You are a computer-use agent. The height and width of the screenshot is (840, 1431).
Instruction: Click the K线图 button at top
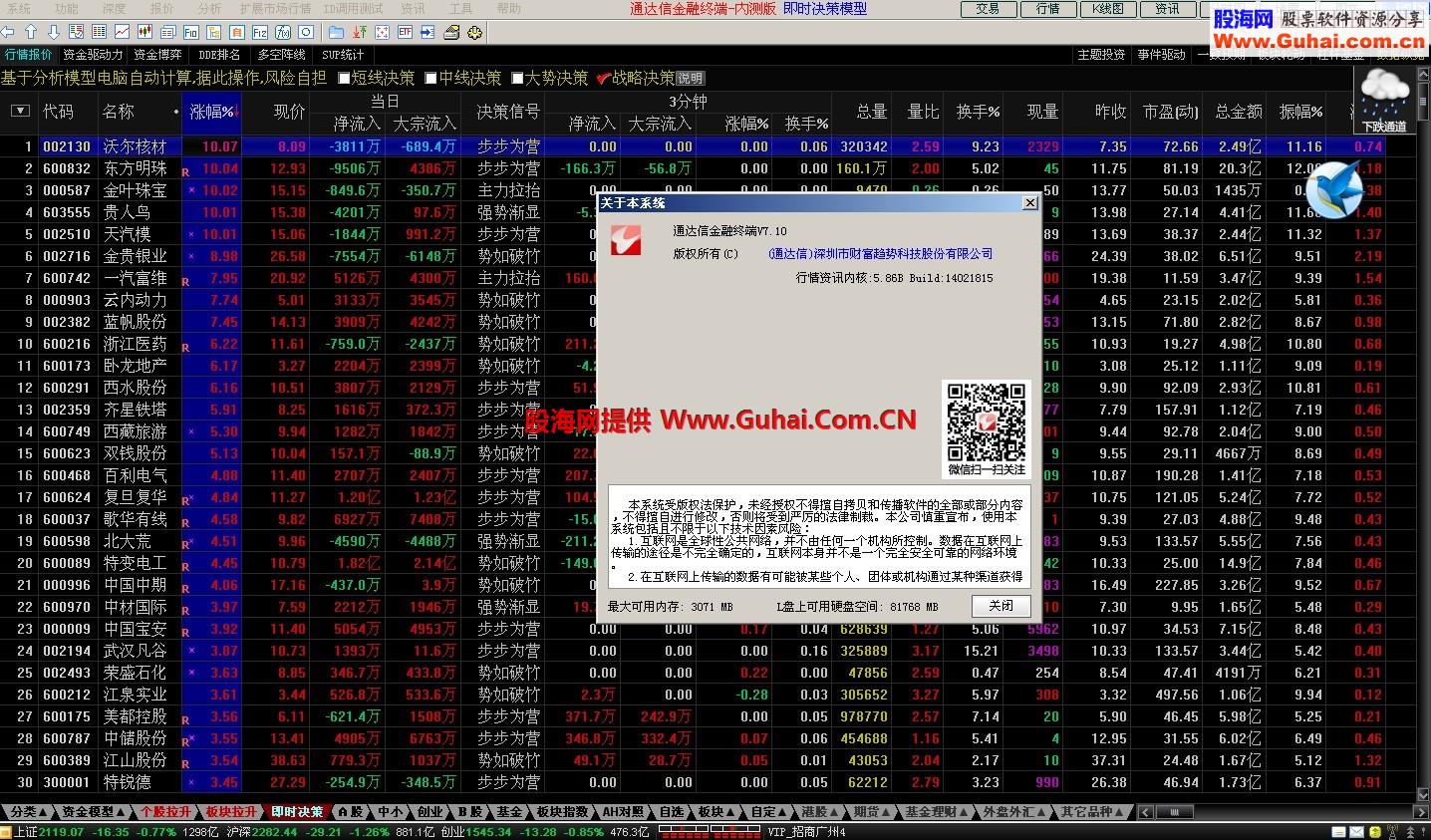(1108, 9)
